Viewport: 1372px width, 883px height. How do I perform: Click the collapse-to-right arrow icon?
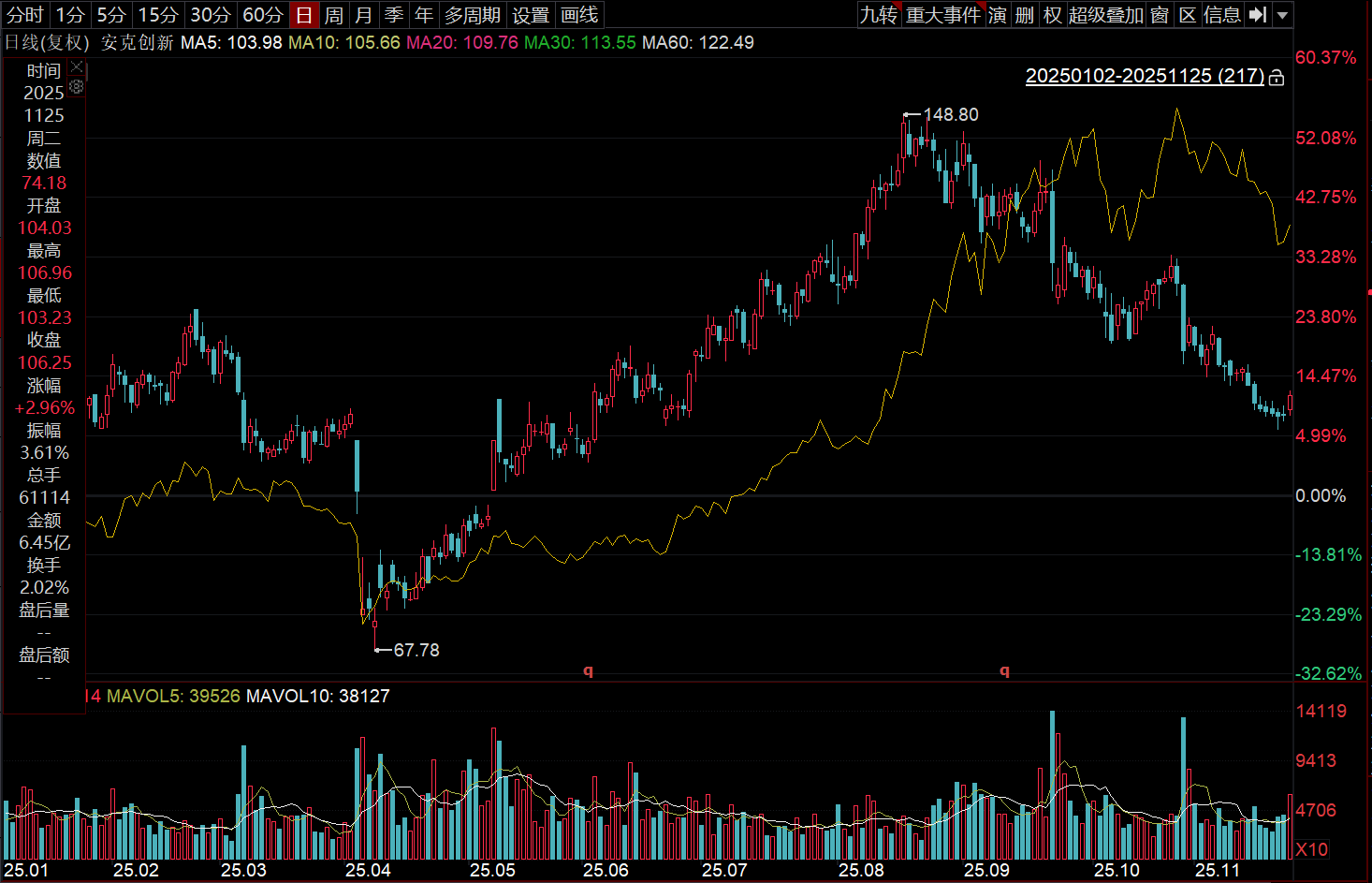[x=1258, y=15]
